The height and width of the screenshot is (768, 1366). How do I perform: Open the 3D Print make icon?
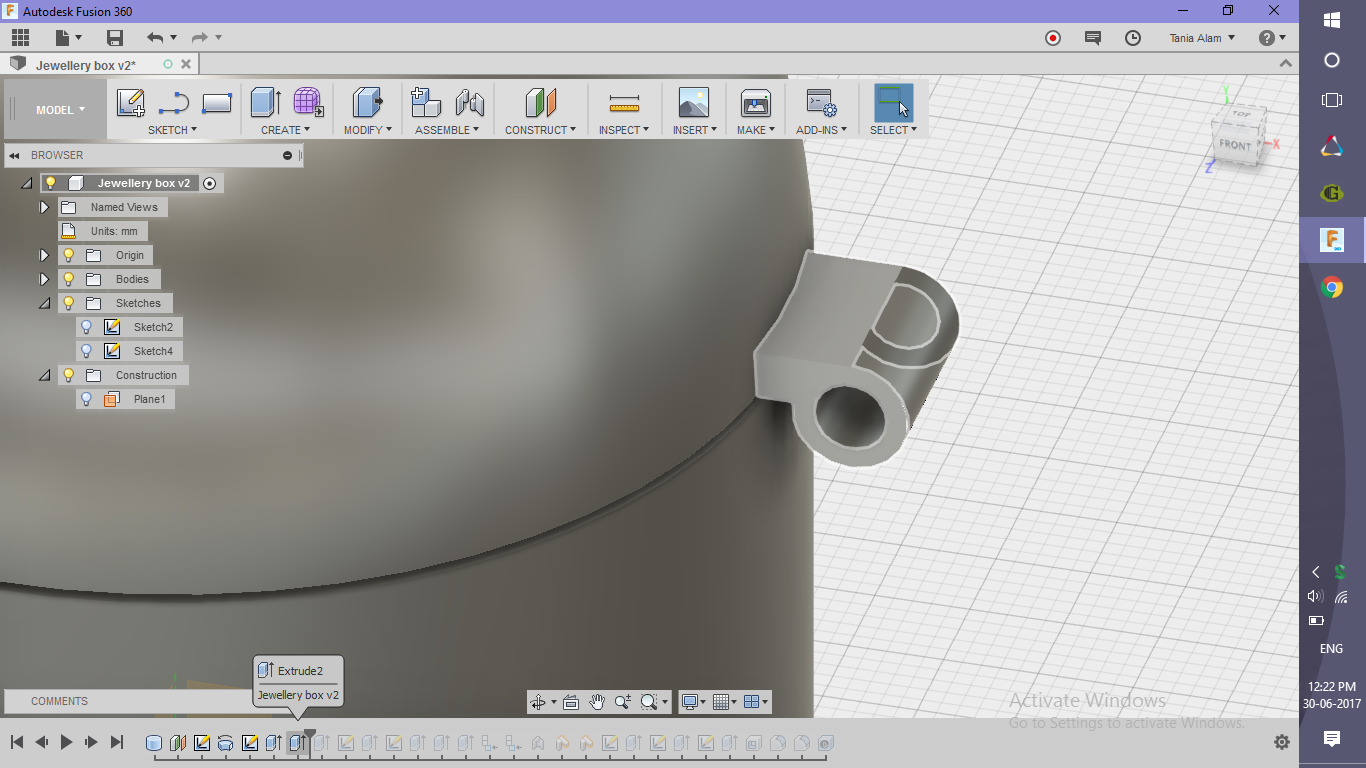pos(755,103)
